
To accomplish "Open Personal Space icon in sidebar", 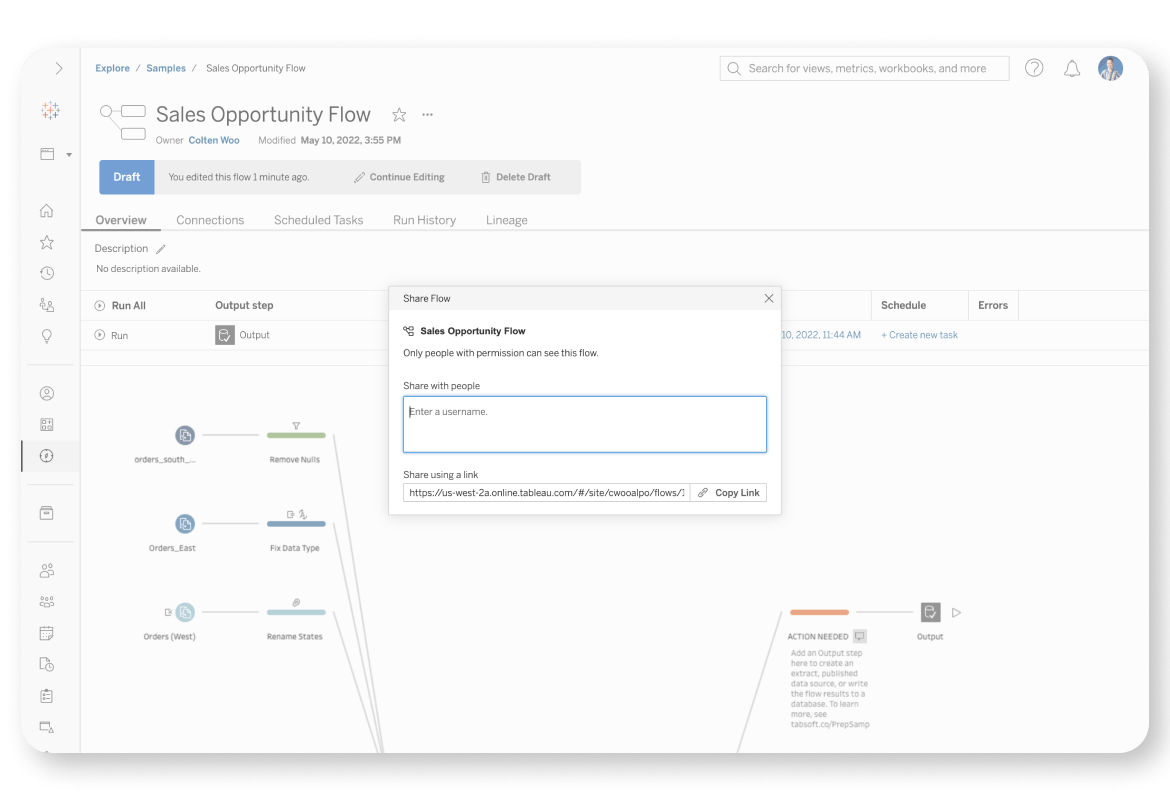I will click(46, 393).
